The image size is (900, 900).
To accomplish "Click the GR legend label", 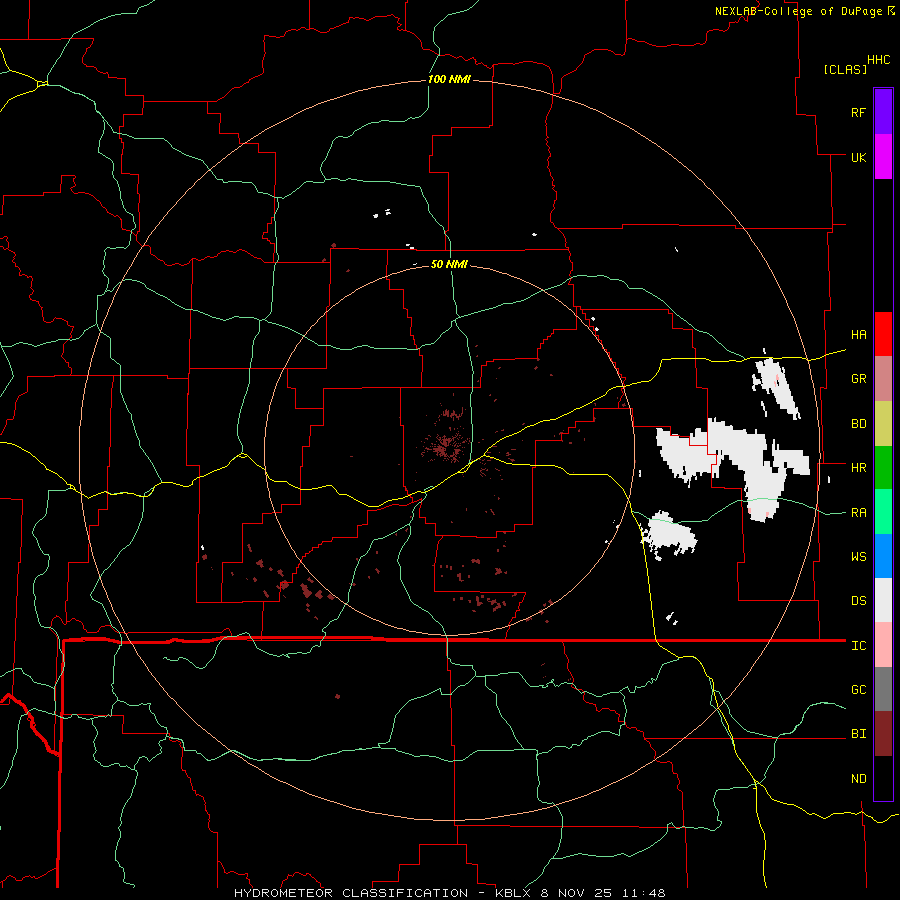I will pyautogui.click(x=859, y=379).
